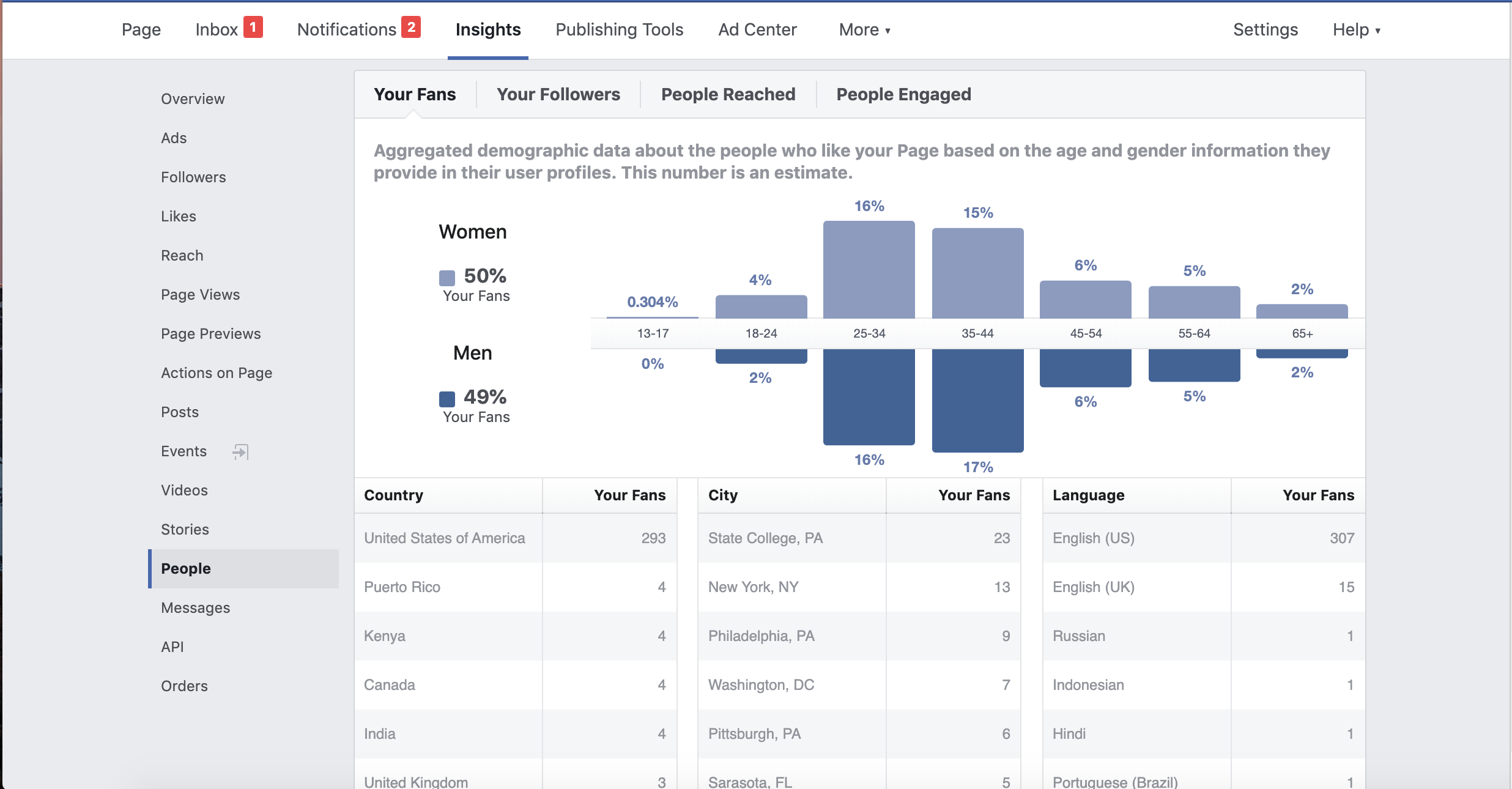Open Publishing Tools in top navigation
This screenshot has height=789, width=1512.
(x=619, y=29)
